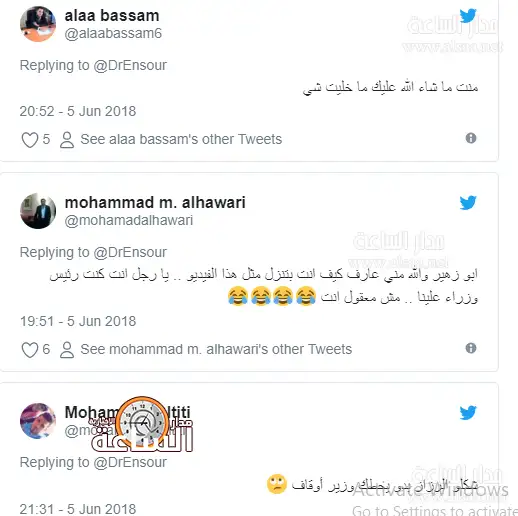Image resolution: width=518 pixels, height=516 pixels.
Task: Click the Twitter bird on the third tweet
Action: (x=468, y=413)
